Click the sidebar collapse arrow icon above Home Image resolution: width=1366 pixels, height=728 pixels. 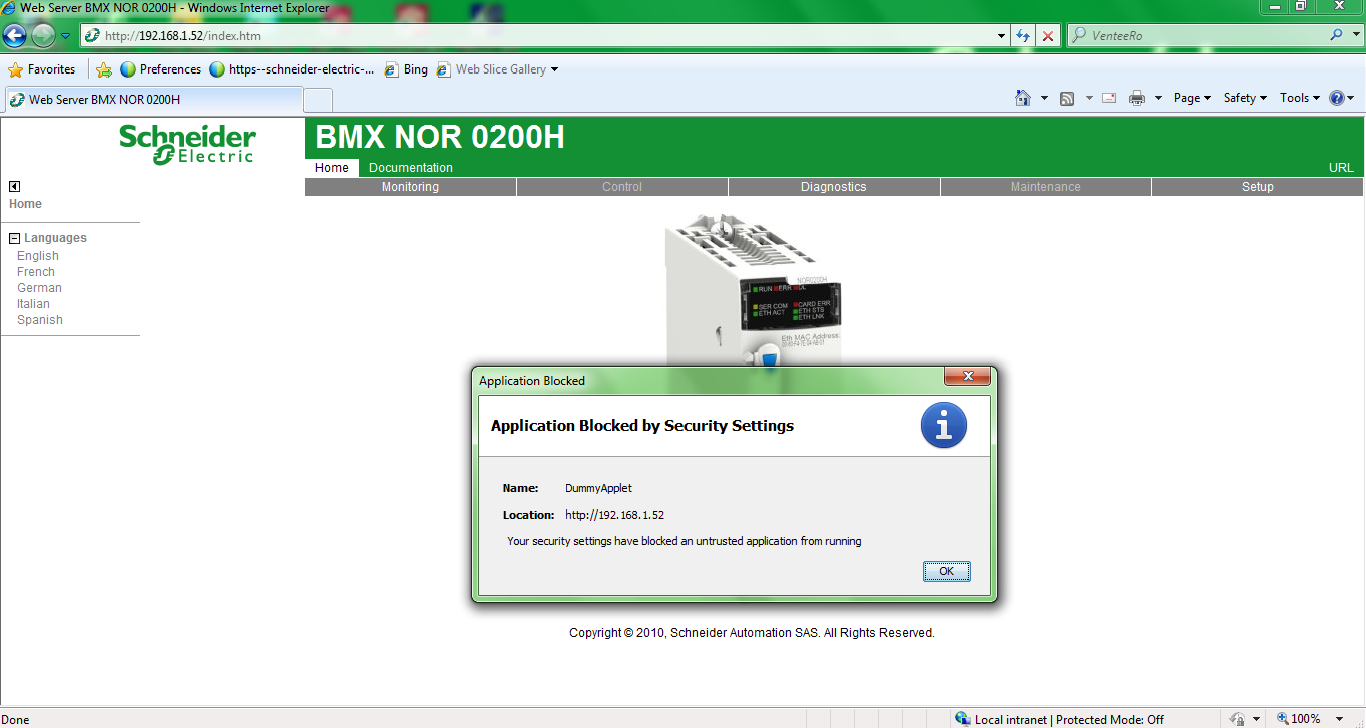(14, 186)
